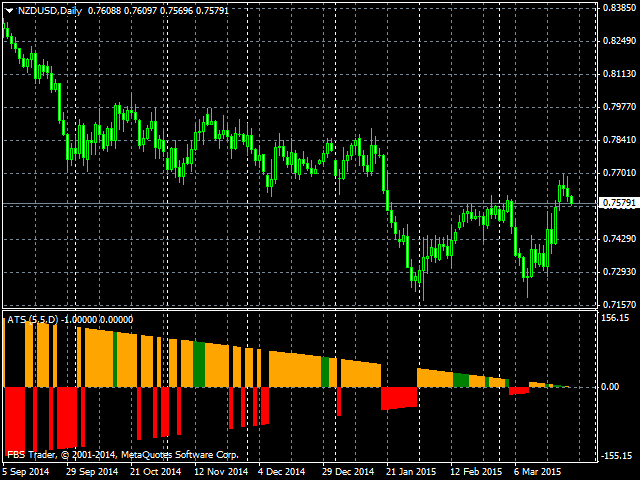Click the 0.00 indicator scale level

[609, 387]
